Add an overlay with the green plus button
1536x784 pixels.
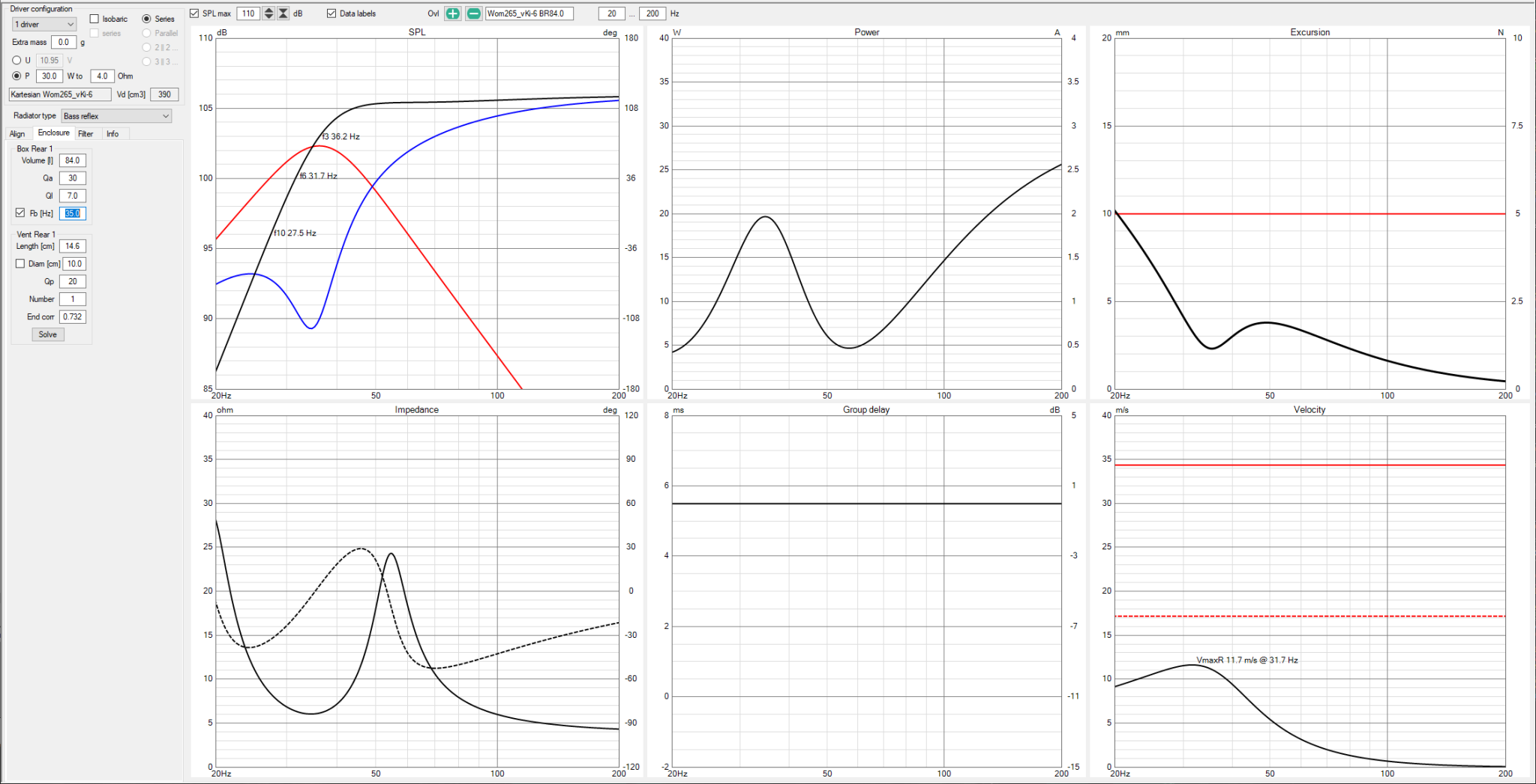click(452, 13)
